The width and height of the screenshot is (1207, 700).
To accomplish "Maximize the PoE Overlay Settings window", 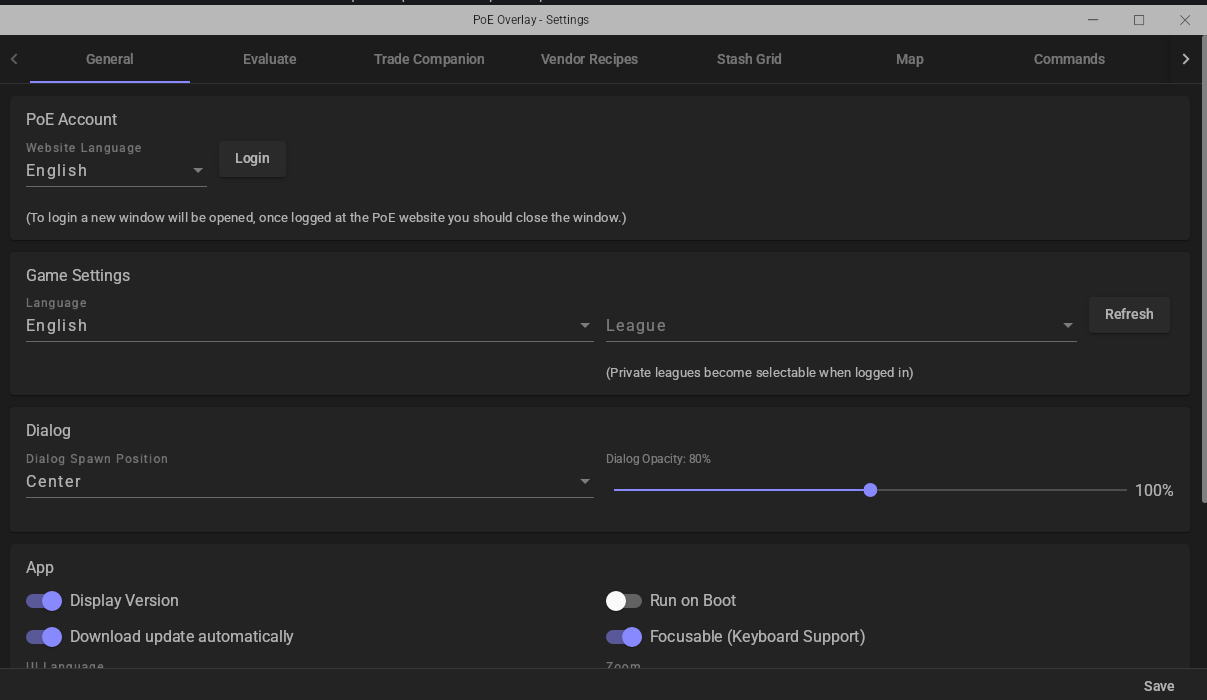I will point(1139,20).
